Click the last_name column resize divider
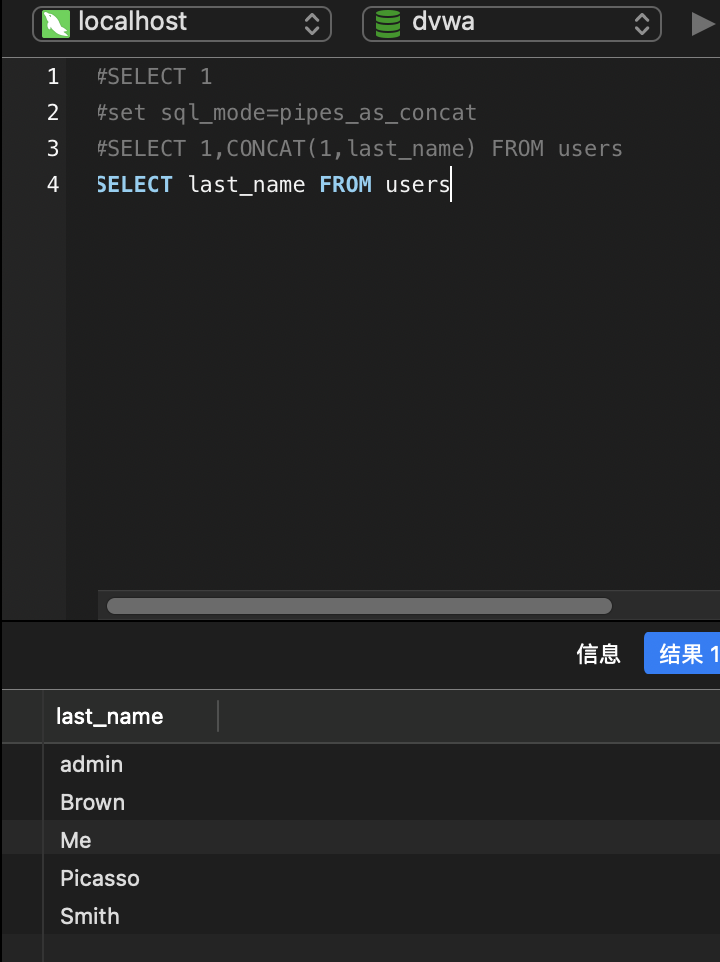720x962 pixels. pos(218,716)
